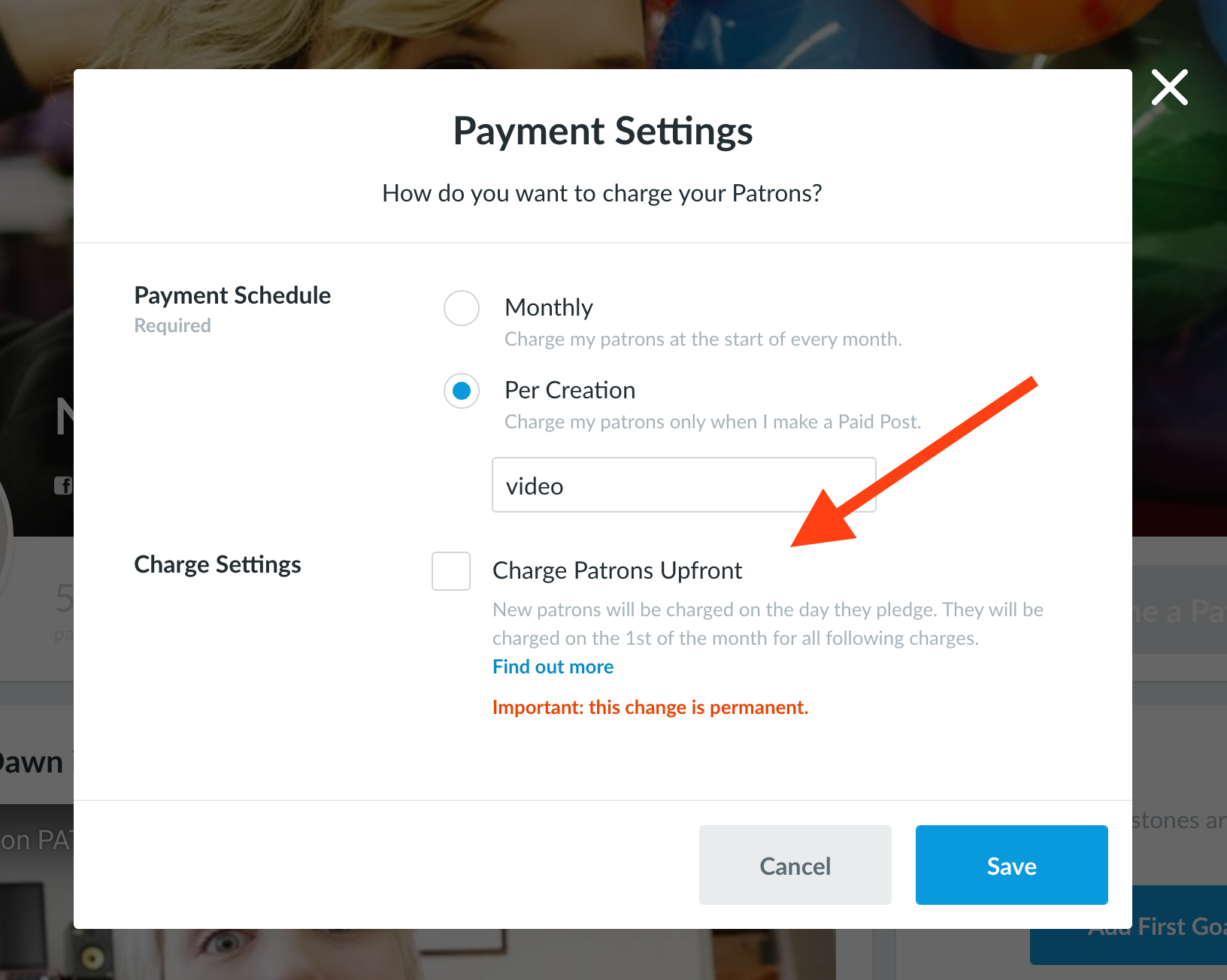Click the red "Important: this change is permanent." warning
The image size is (1227, 980).
pos(650,707)
